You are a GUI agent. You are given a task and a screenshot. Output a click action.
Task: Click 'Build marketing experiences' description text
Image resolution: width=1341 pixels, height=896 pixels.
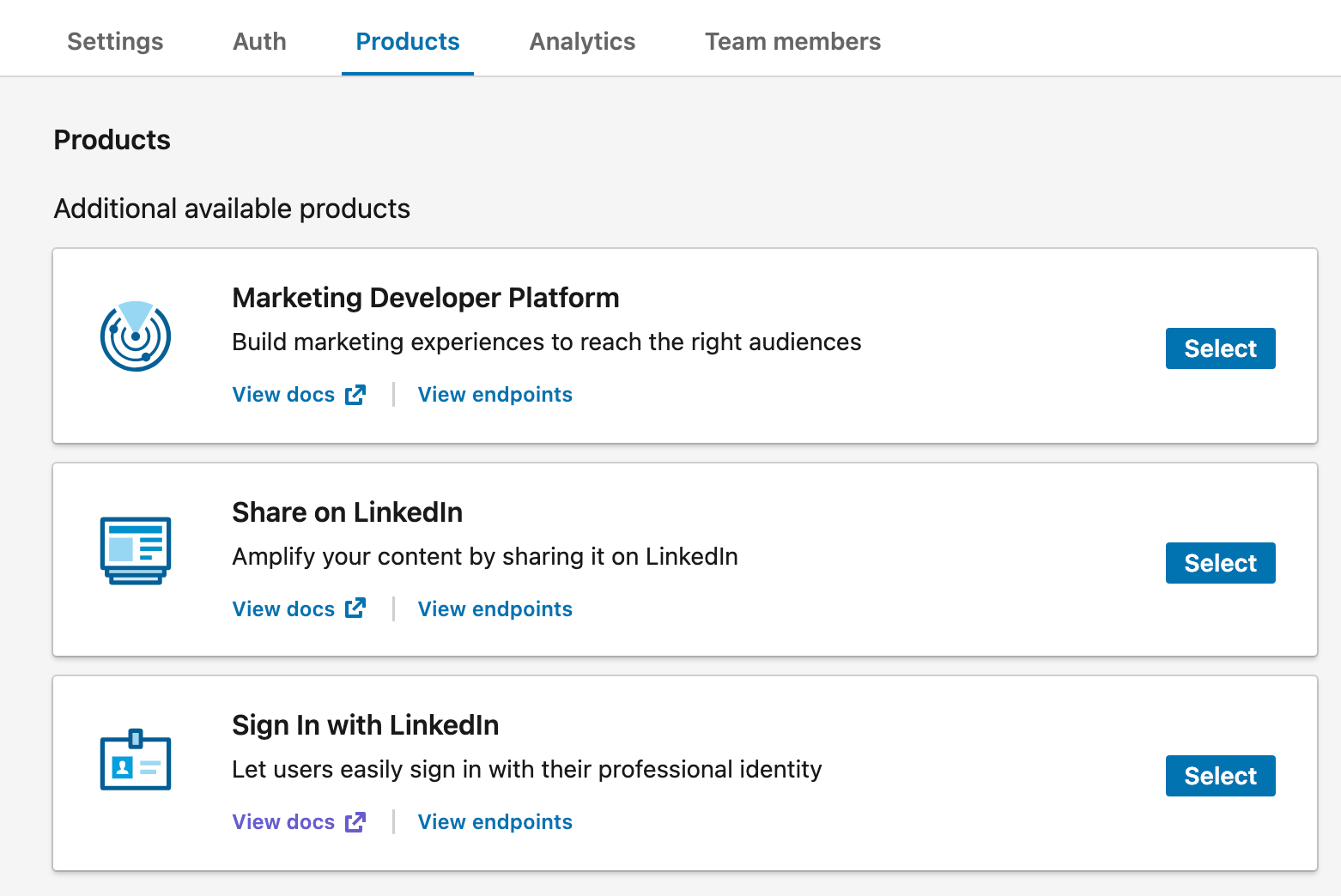click(547, 342)
